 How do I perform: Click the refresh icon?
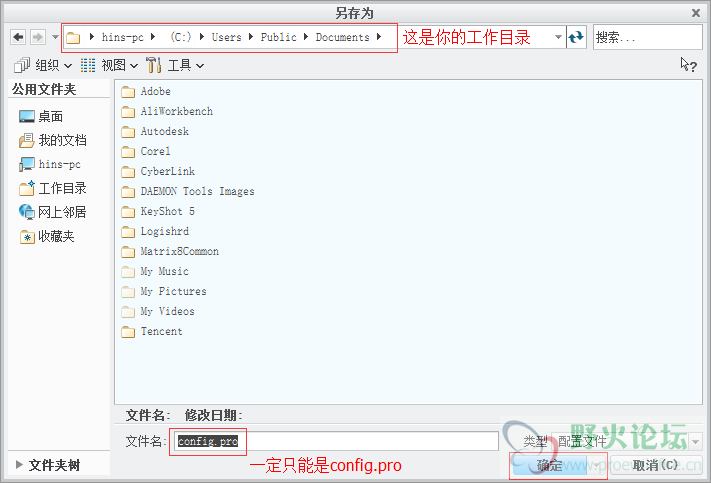(x=576, y=37)
